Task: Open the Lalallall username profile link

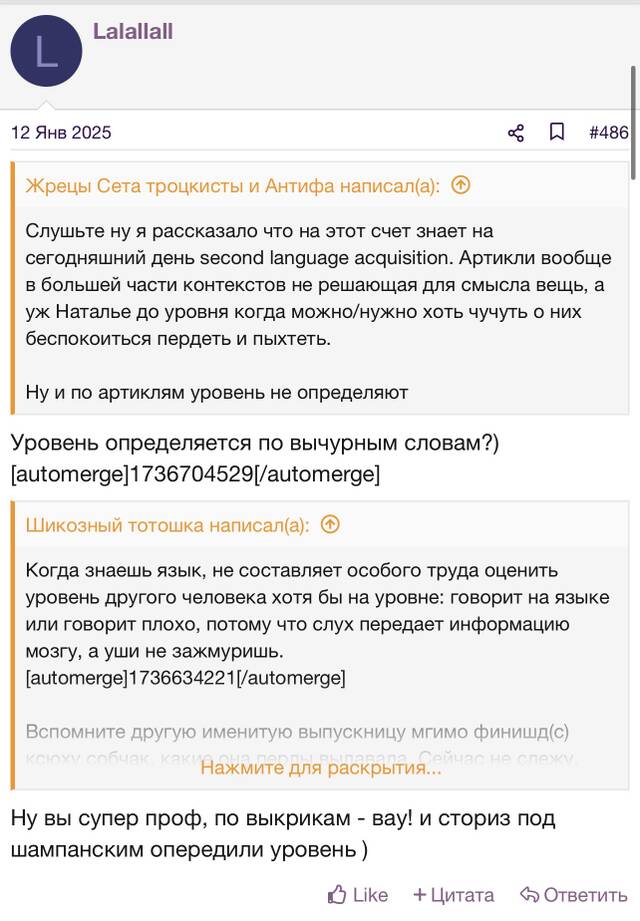Action: click(x=133, y=31)
